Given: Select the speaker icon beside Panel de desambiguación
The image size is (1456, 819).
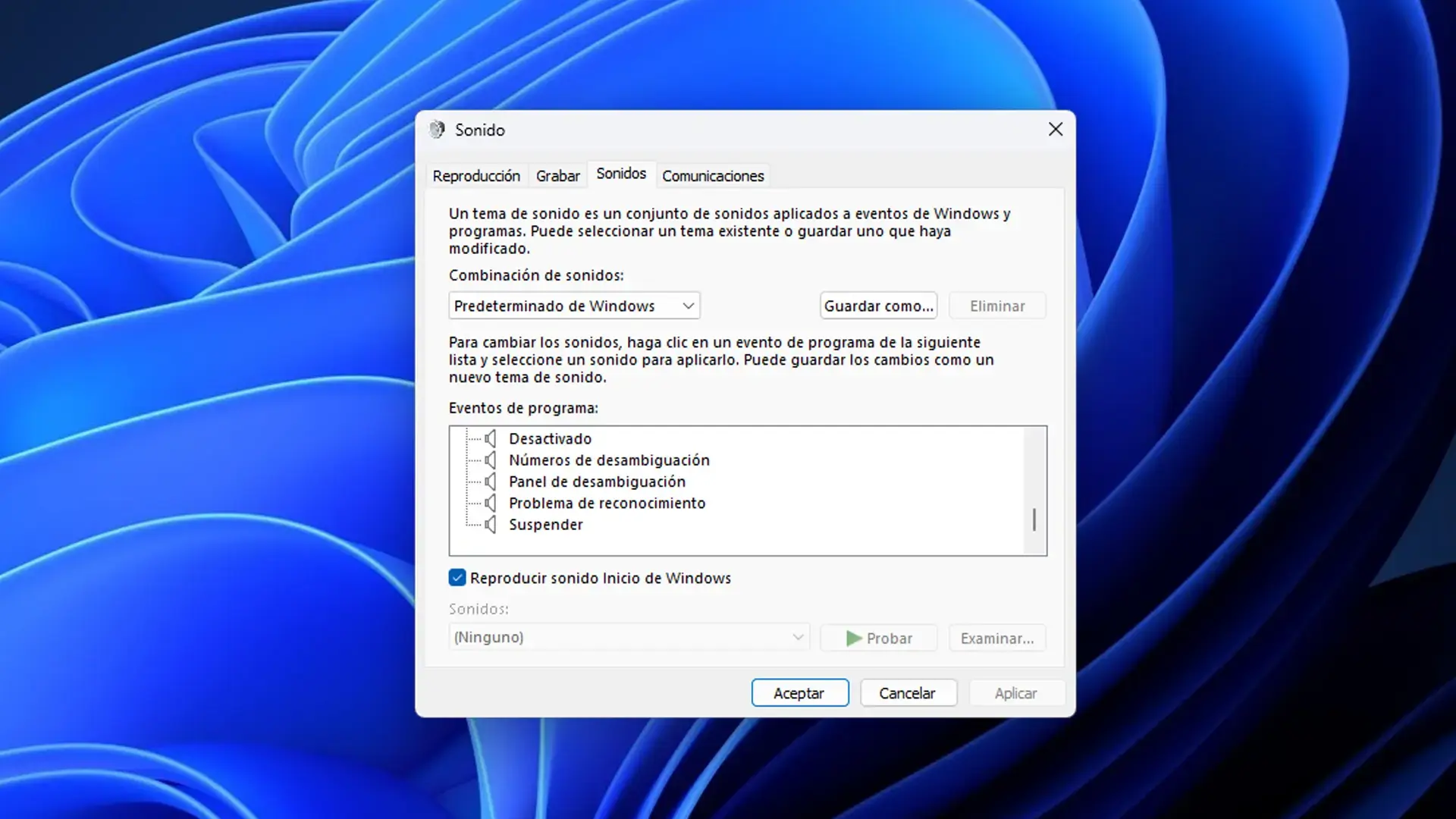Looking at the screenshot, I should pyautogui.click(x=490, y=481).
